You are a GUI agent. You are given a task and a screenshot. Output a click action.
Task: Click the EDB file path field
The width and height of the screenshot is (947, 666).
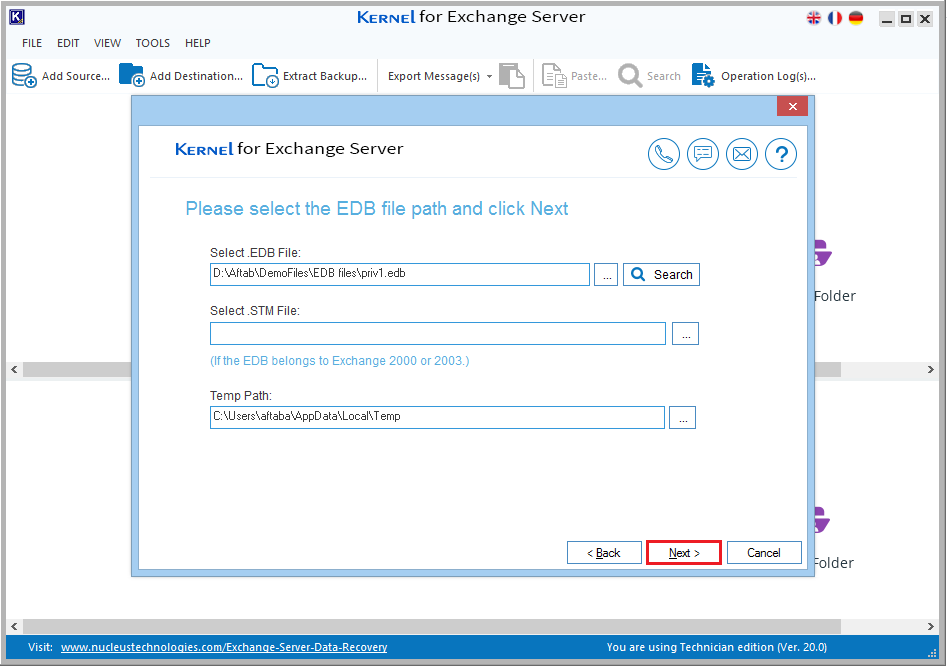tap(400, 274)
